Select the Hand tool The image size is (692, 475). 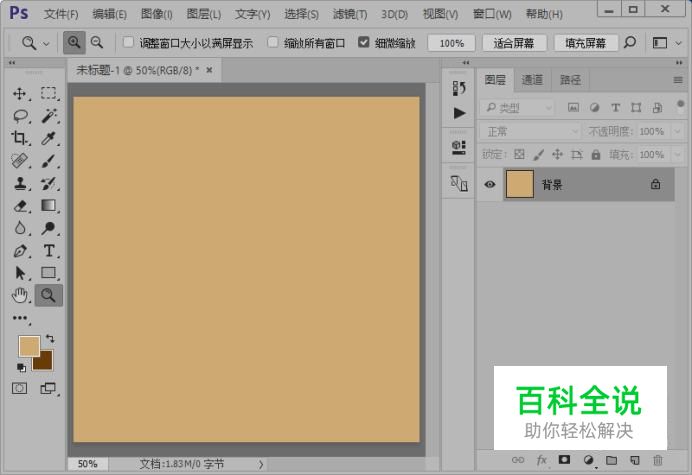click(20, 295)
